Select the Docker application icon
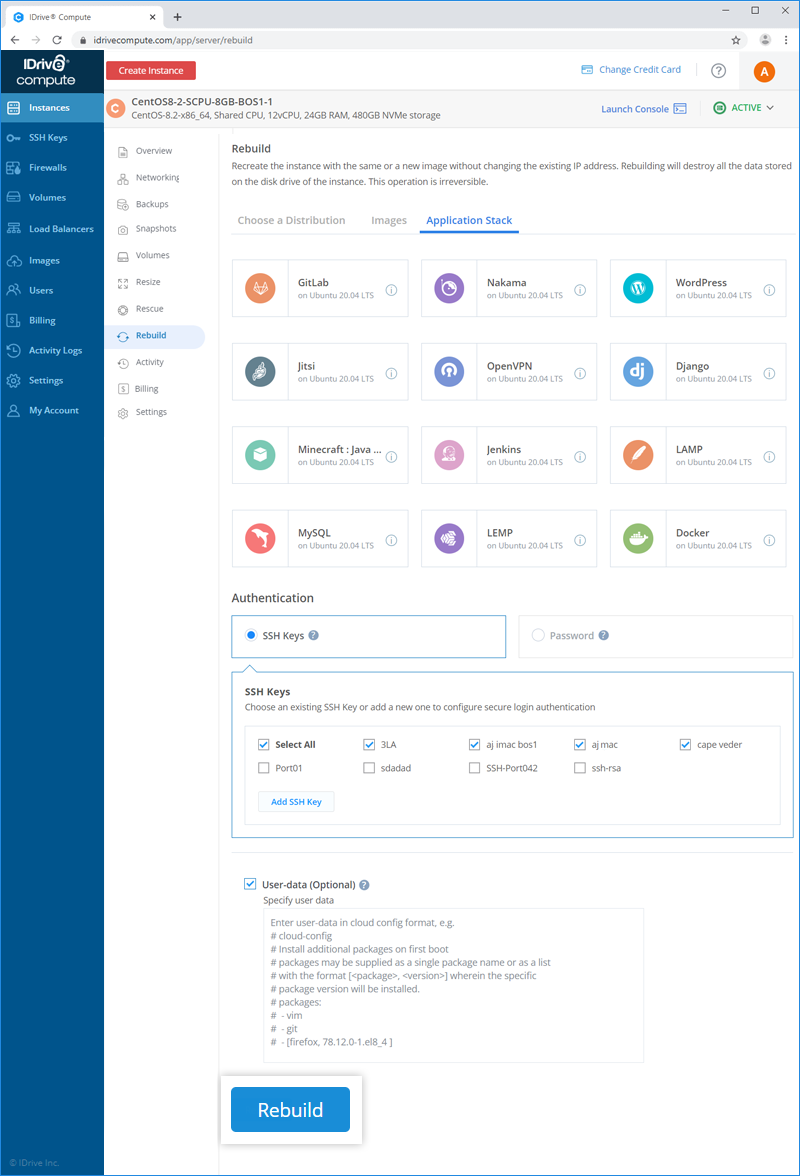Image resolution: width=800 pixels, height=1176 pixels. pos(638,538)
